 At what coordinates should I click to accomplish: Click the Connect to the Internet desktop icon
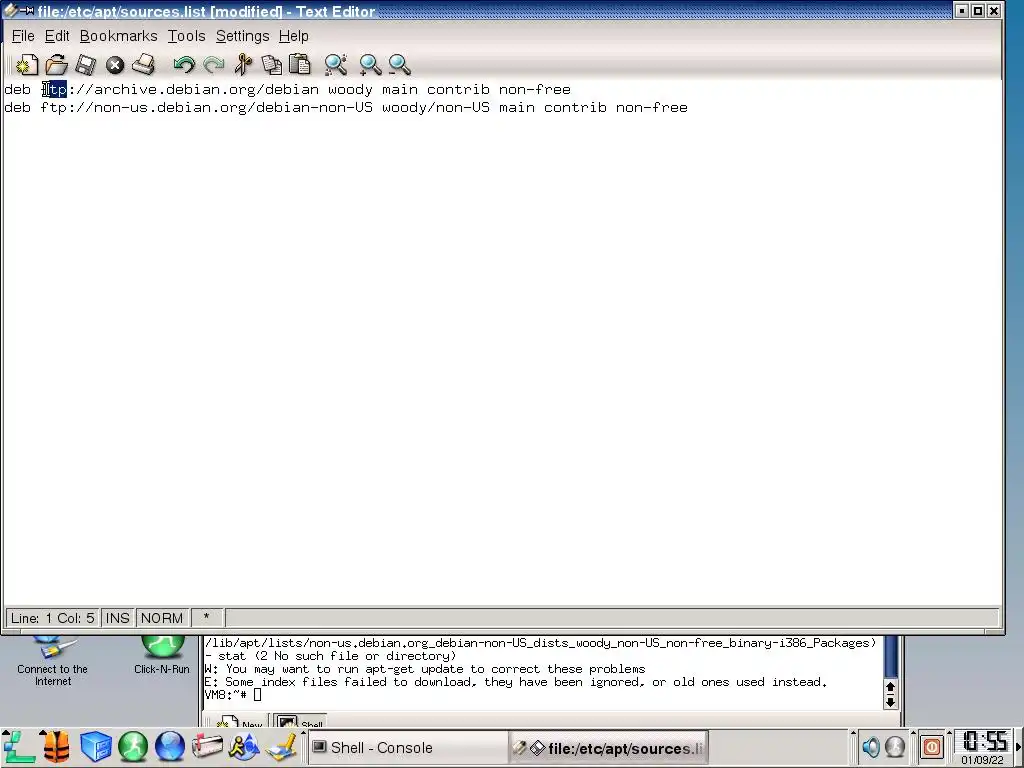tap(52, 661)
